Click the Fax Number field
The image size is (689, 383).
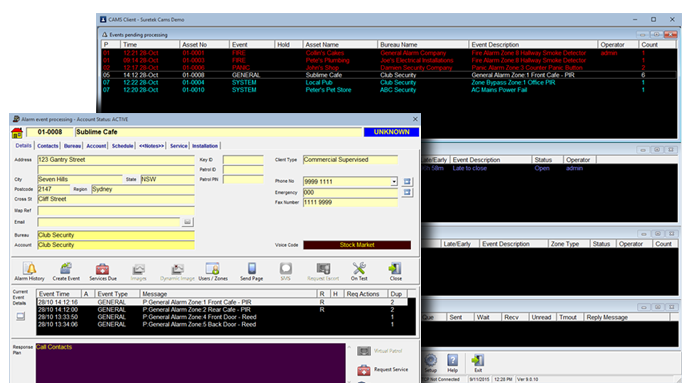tap(350, 202)
